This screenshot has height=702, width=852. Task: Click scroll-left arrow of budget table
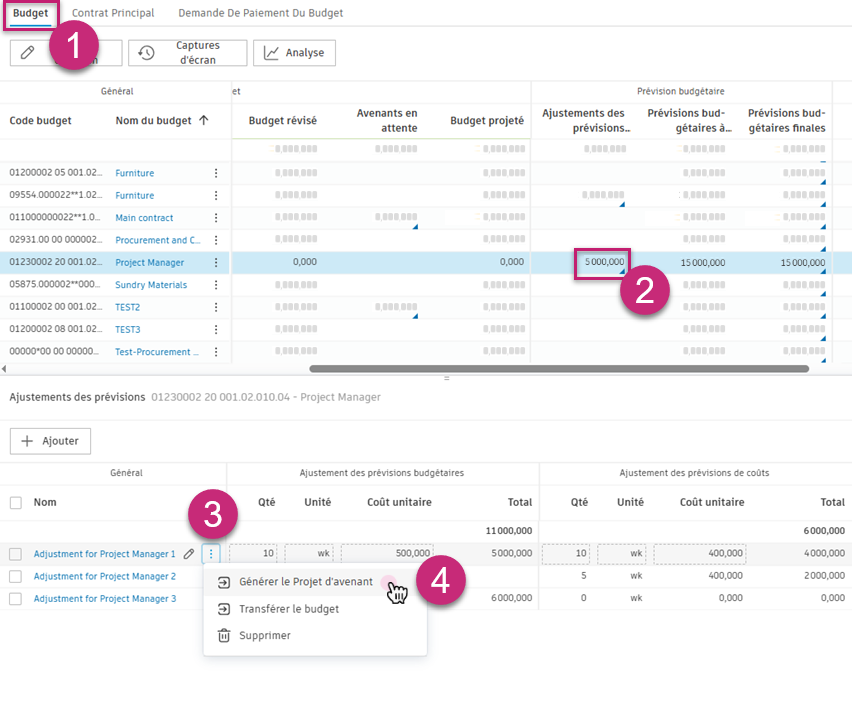pos(4,369)
